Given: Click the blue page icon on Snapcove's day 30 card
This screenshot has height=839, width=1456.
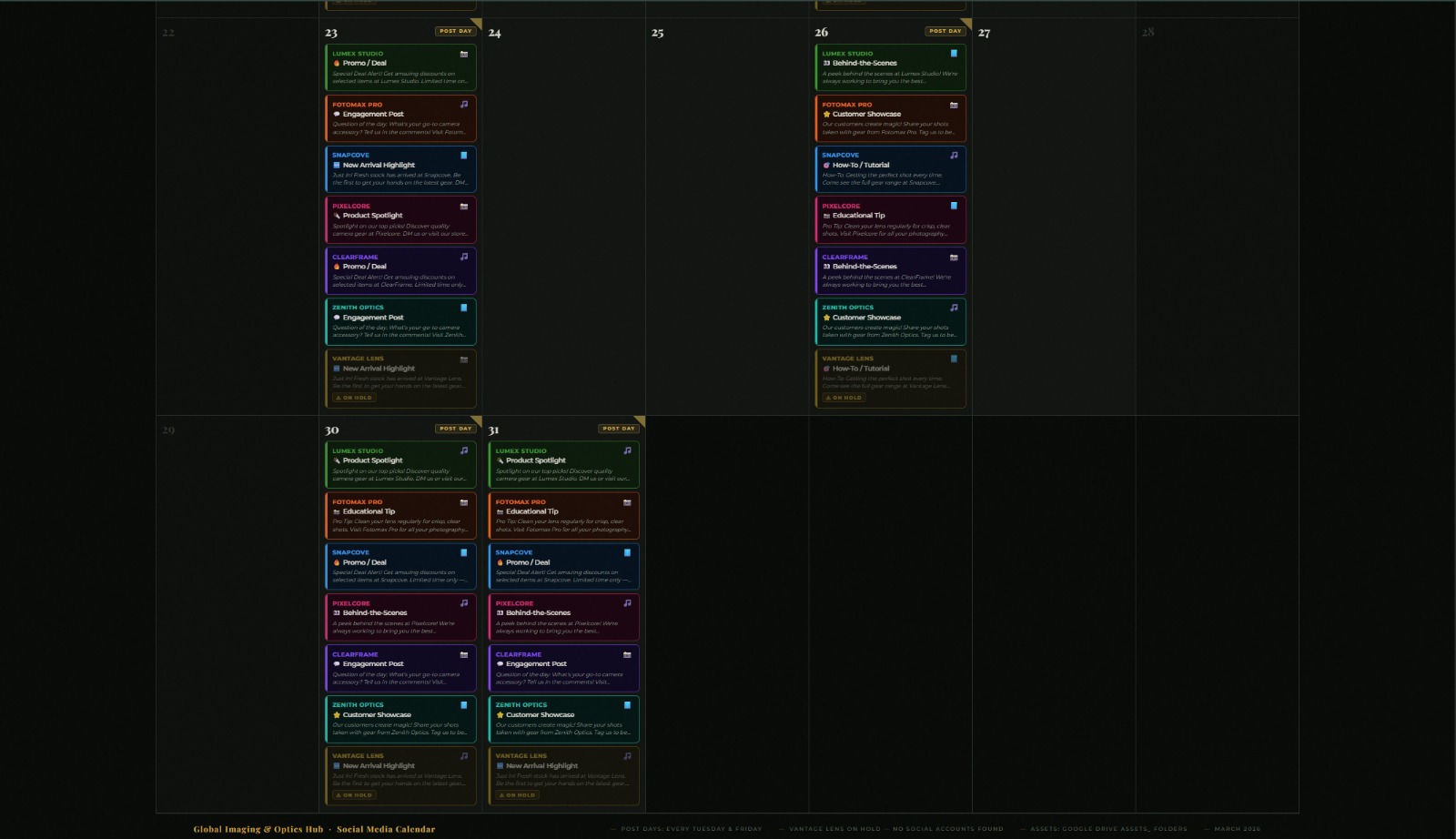Looking at the screenshot, I should pos(463,552).
